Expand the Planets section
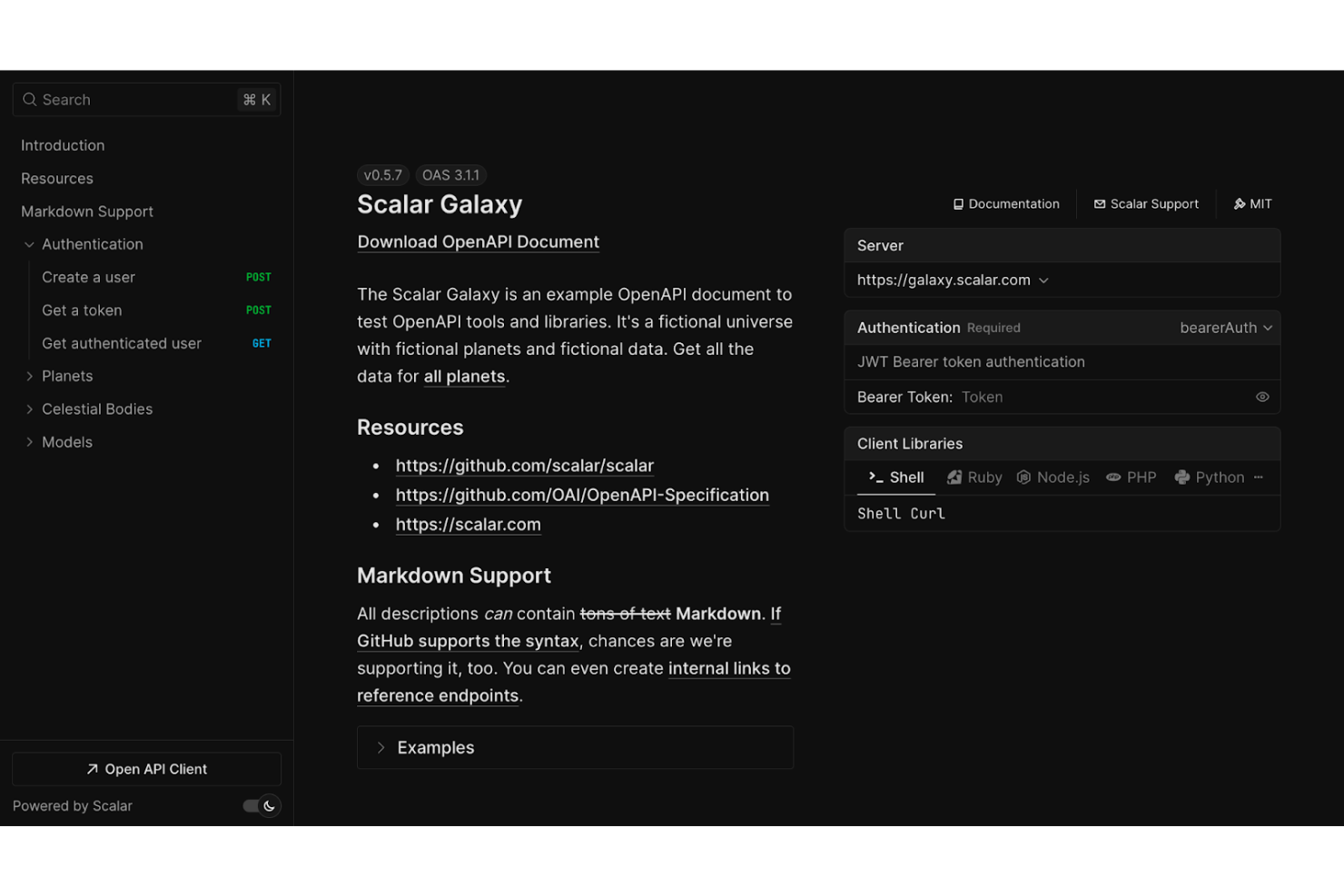Viewport: 1344px width, 896px height. click(x=30, y=375)
